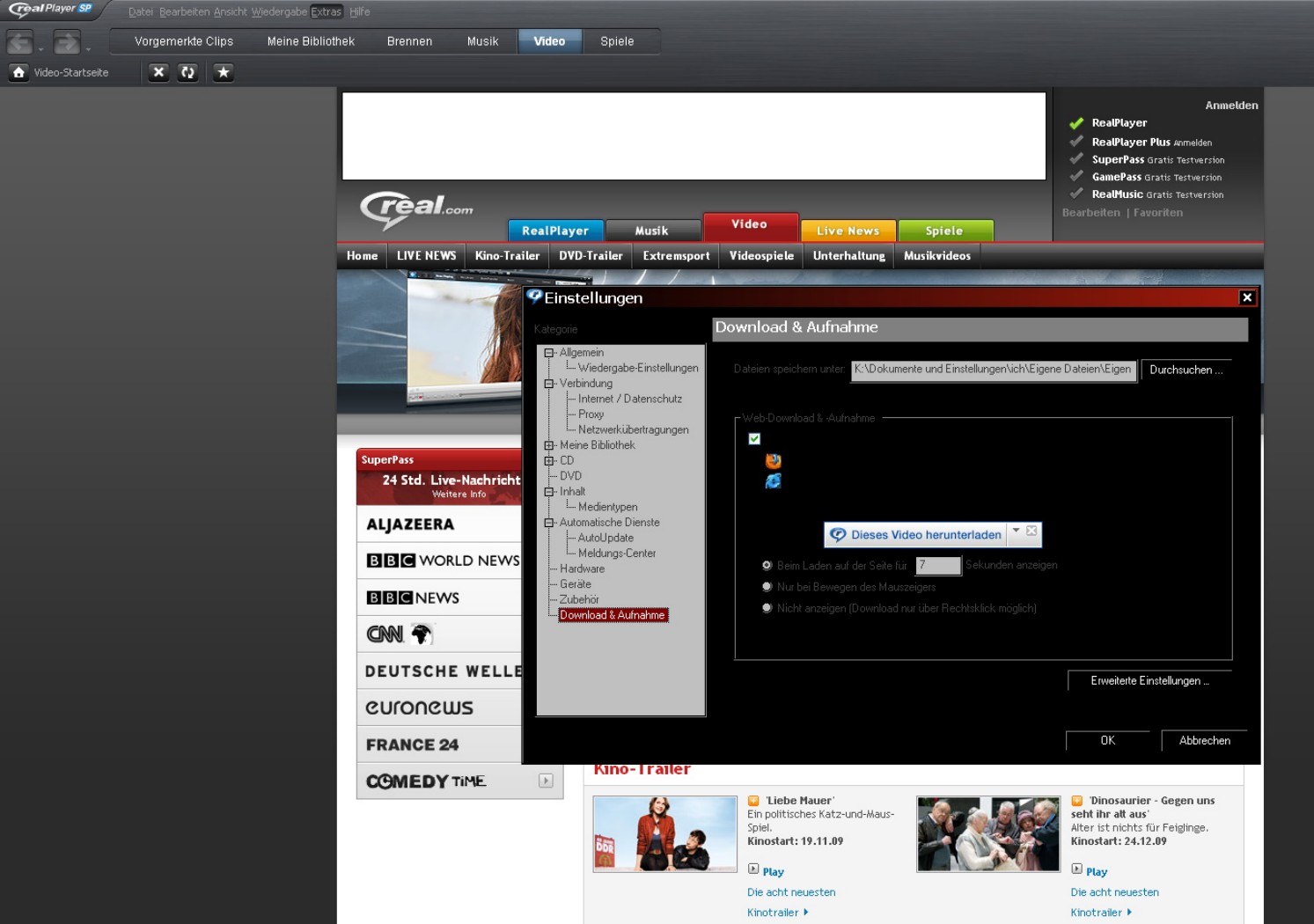Close the Einstellungen dialog with the X
The width and height of the screenshot is (1314, 924).
click(x=1246, y=297)
